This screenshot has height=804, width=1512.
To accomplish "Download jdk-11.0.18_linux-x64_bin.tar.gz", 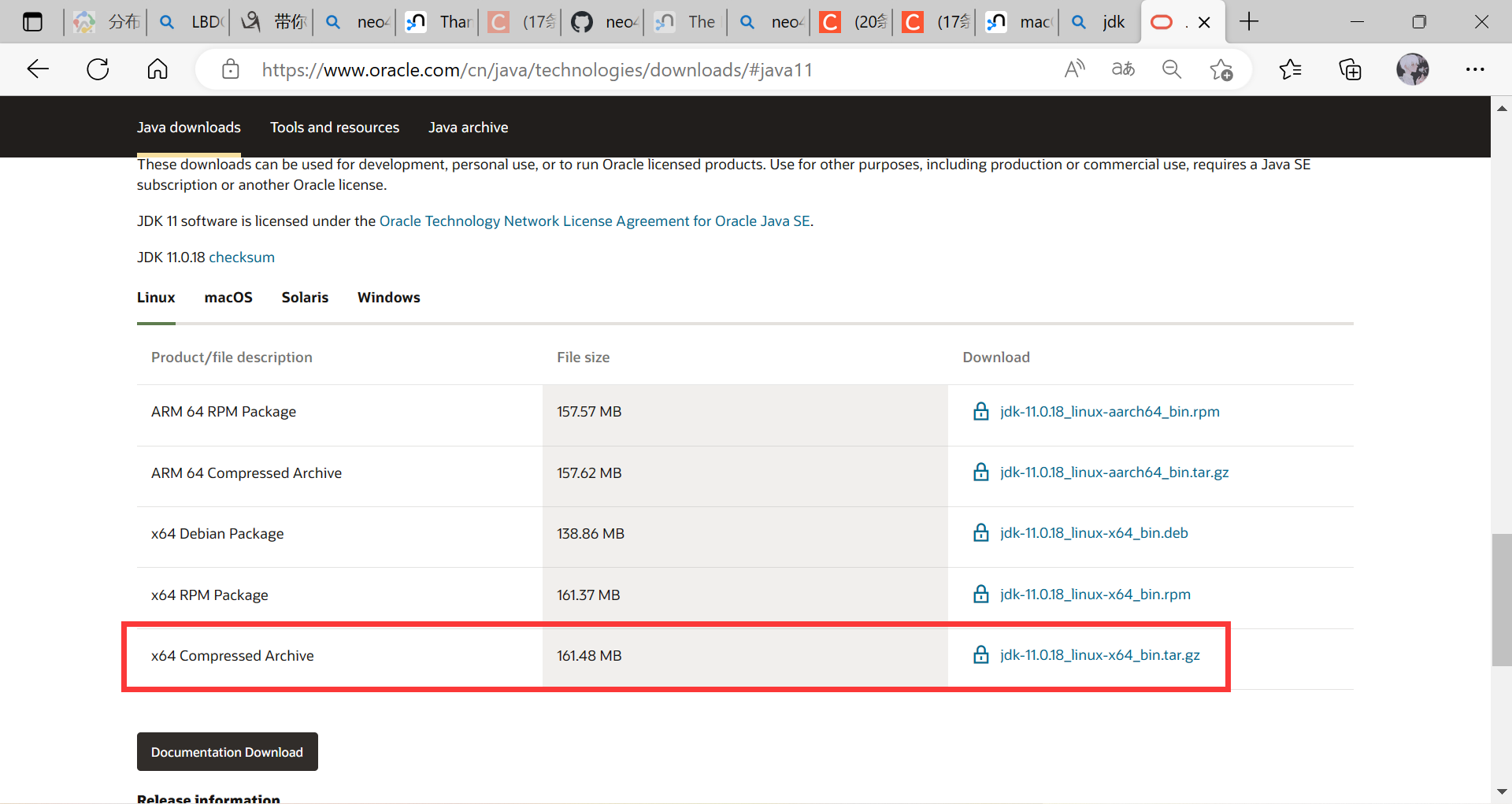I will point(1100,654).
